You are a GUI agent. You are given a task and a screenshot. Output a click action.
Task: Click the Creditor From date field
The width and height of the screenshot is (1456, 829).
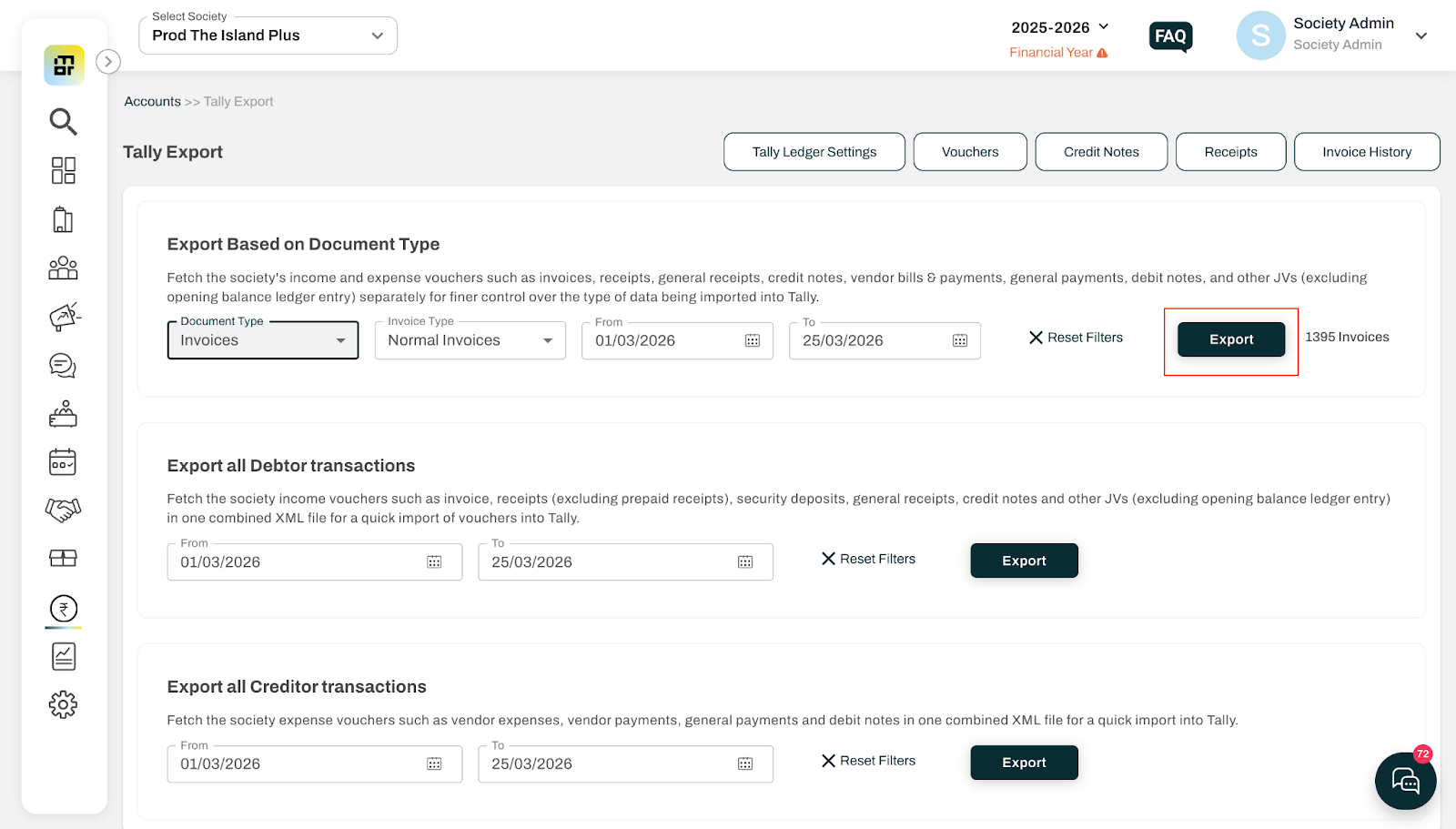(315, 764)
